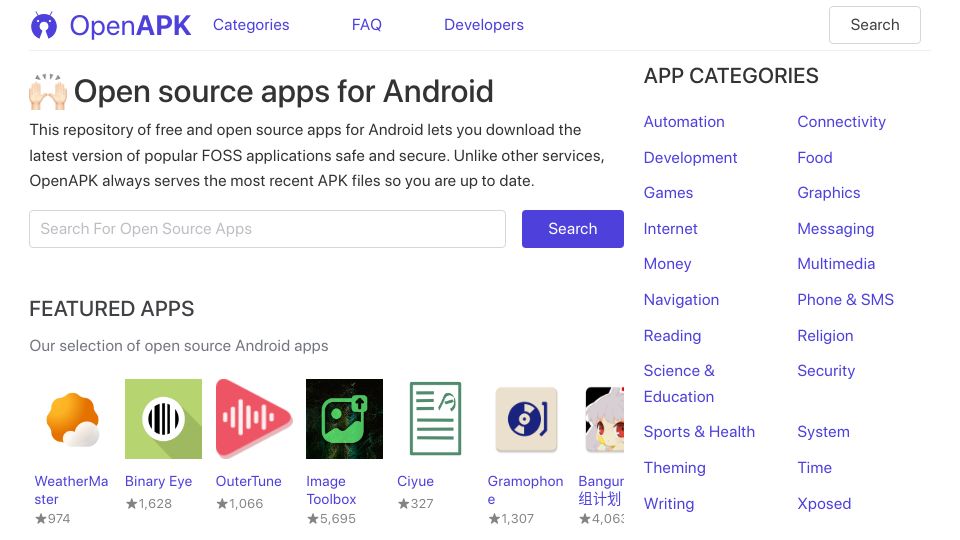Click the Search button in header
The height and width of the screenshot is (540, 960).
[875, 25]
